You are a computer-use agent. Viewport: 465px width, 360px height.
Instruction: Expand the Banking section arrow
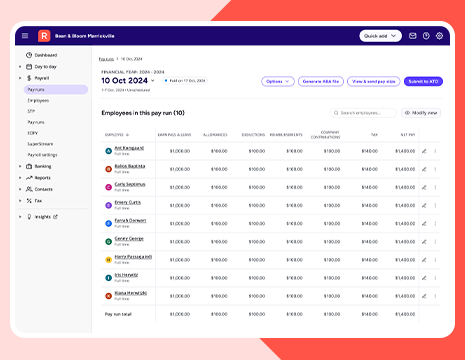pyautogui.click(x=20, y=166)
